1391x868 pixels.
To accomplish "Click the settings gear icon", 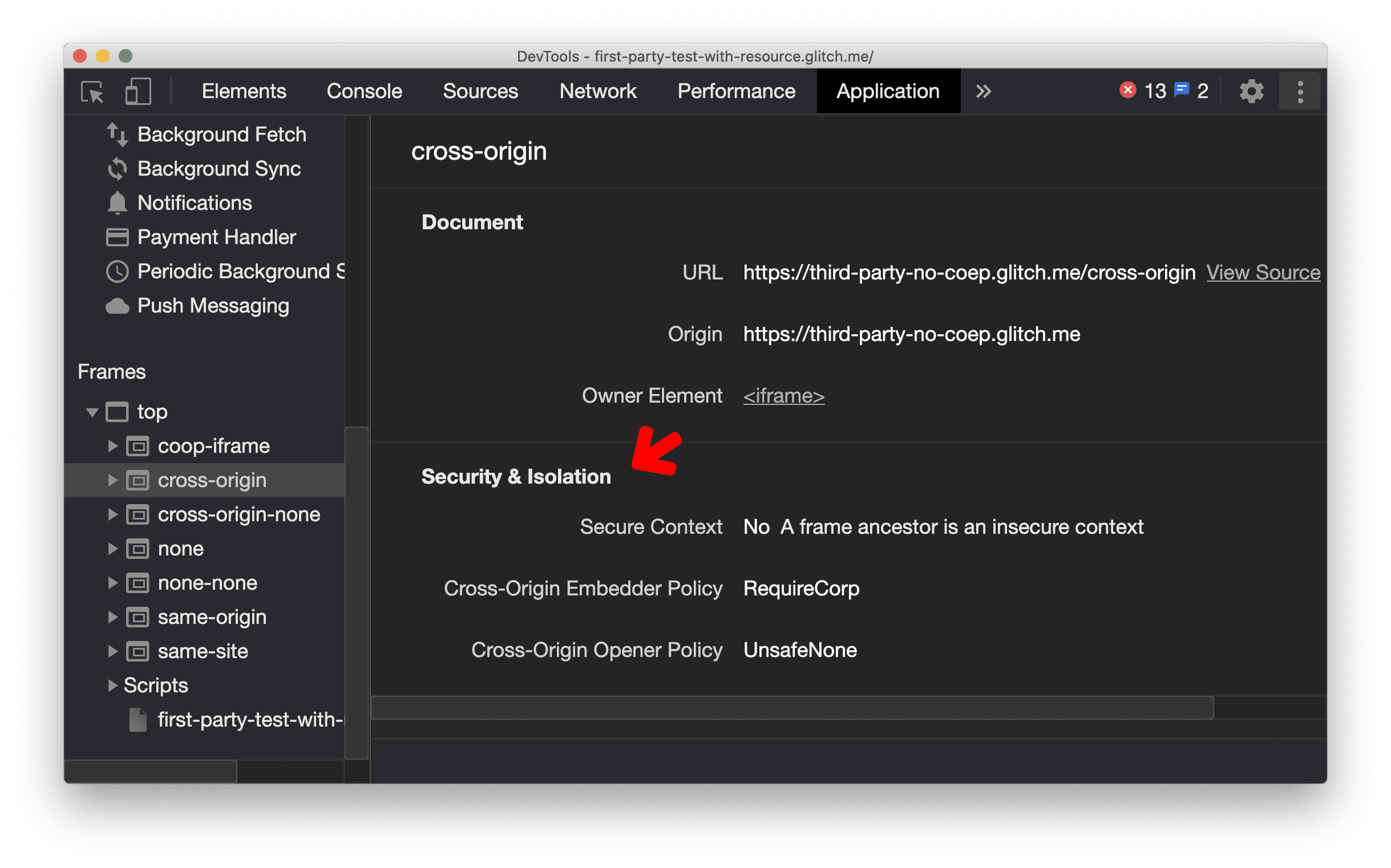I will (1251, 91).
